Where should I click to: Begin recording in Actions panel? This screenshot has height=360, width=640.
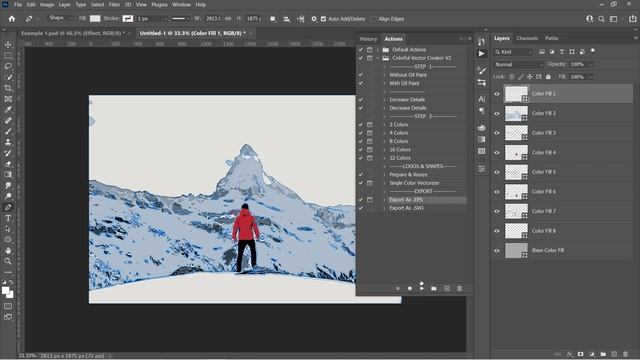coord(410,288)
